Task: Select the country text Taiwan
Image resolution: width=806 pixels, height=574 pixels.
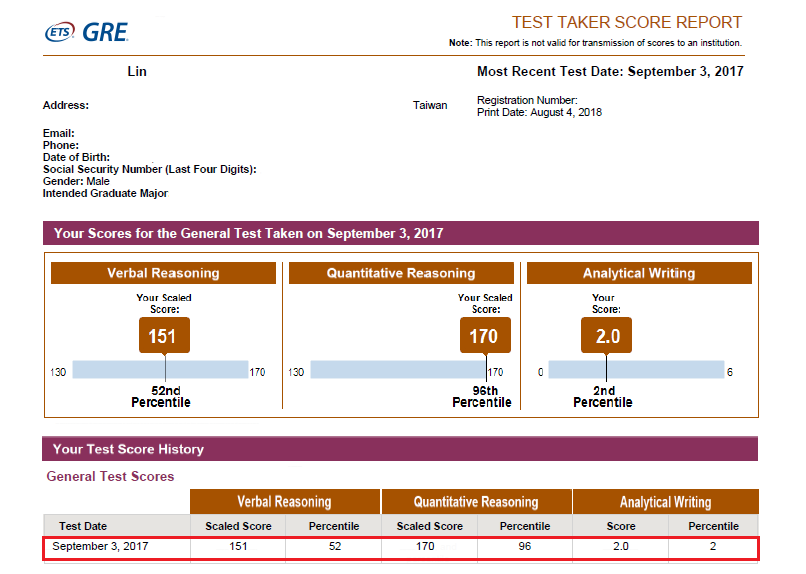Action: [x=430, y=105]
